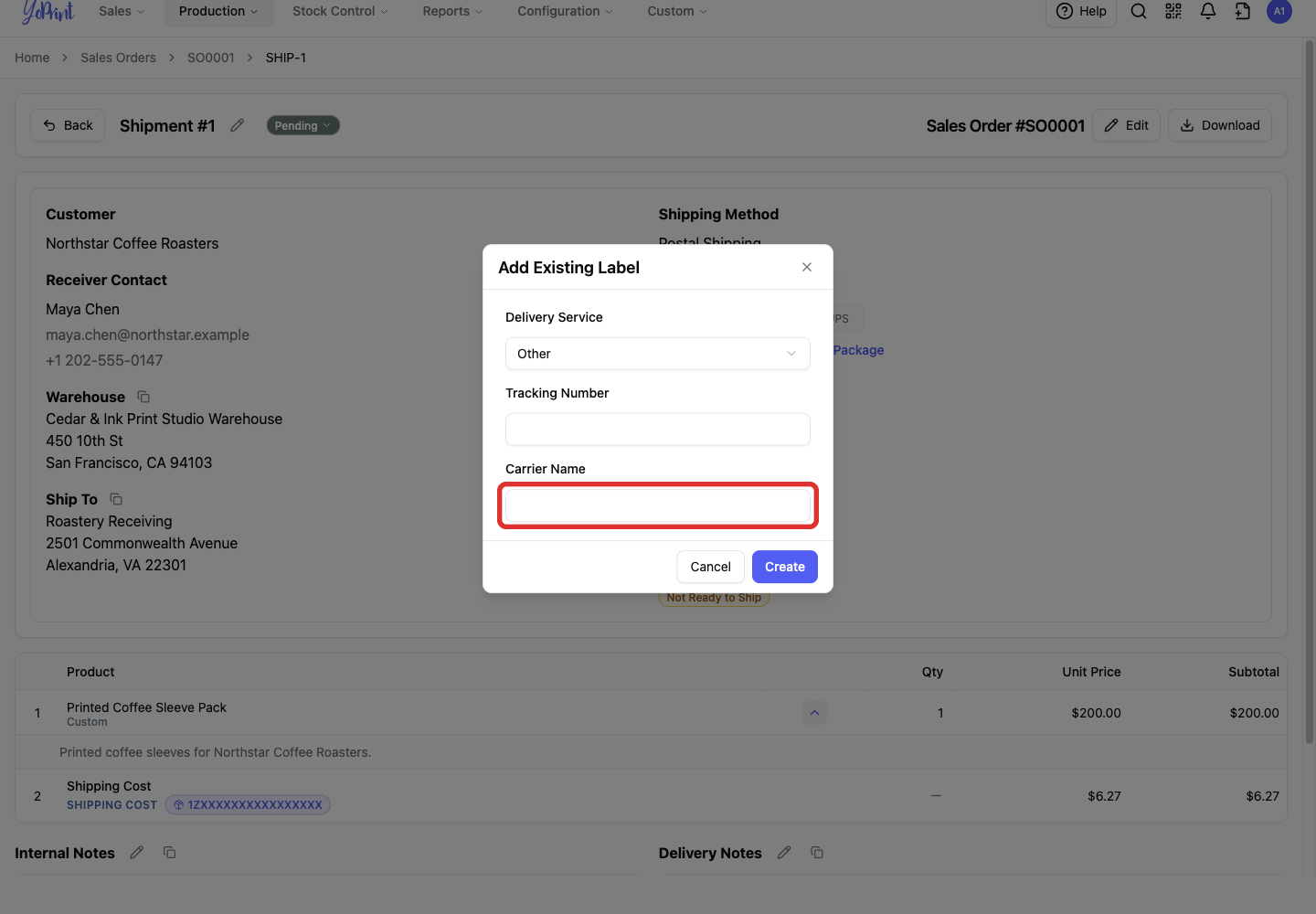Click the 1ZXXXXXXXXXXXXXXXX tracking tag

click(248, 805)
